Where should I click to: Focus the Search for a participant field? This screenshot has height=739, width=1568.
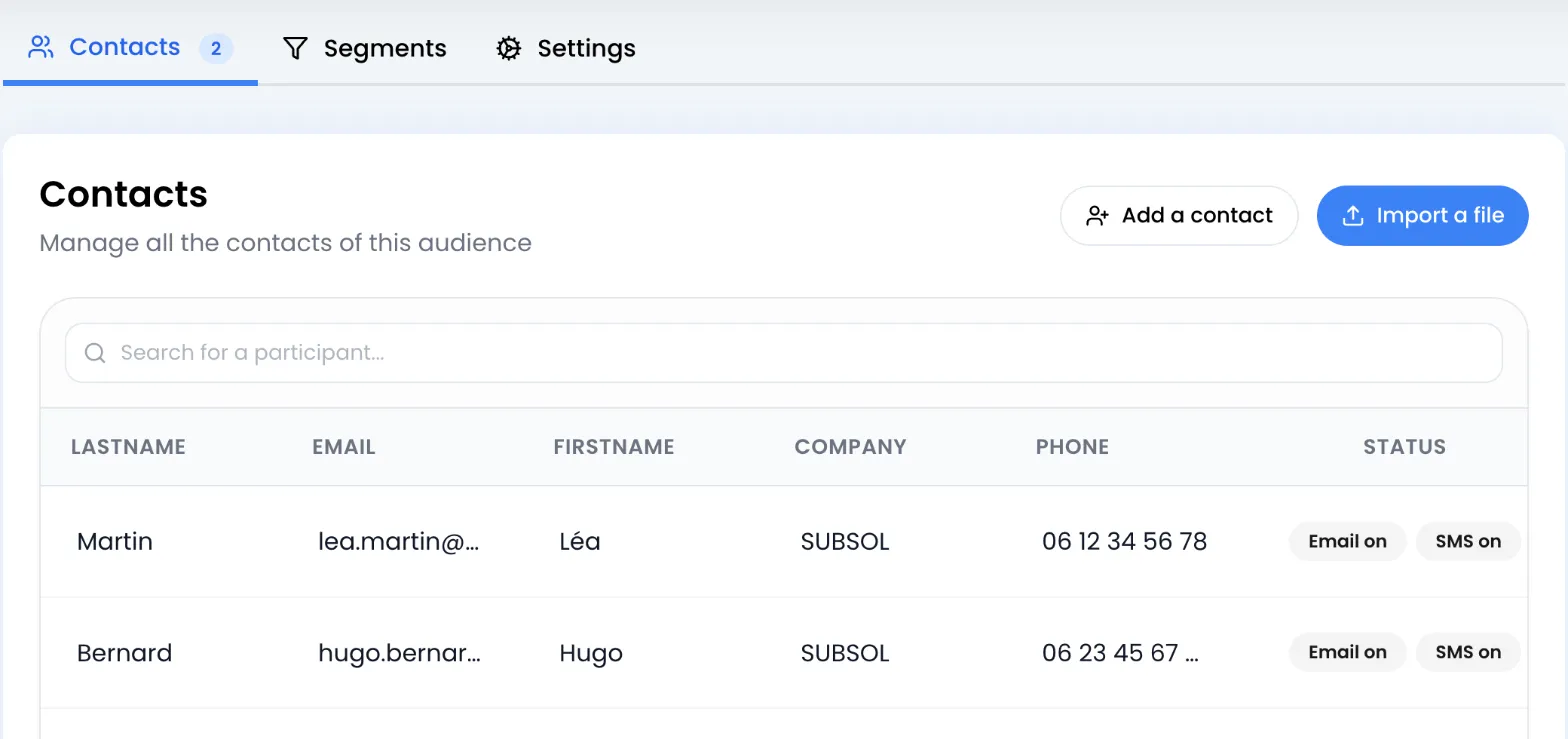pos(784,353)
